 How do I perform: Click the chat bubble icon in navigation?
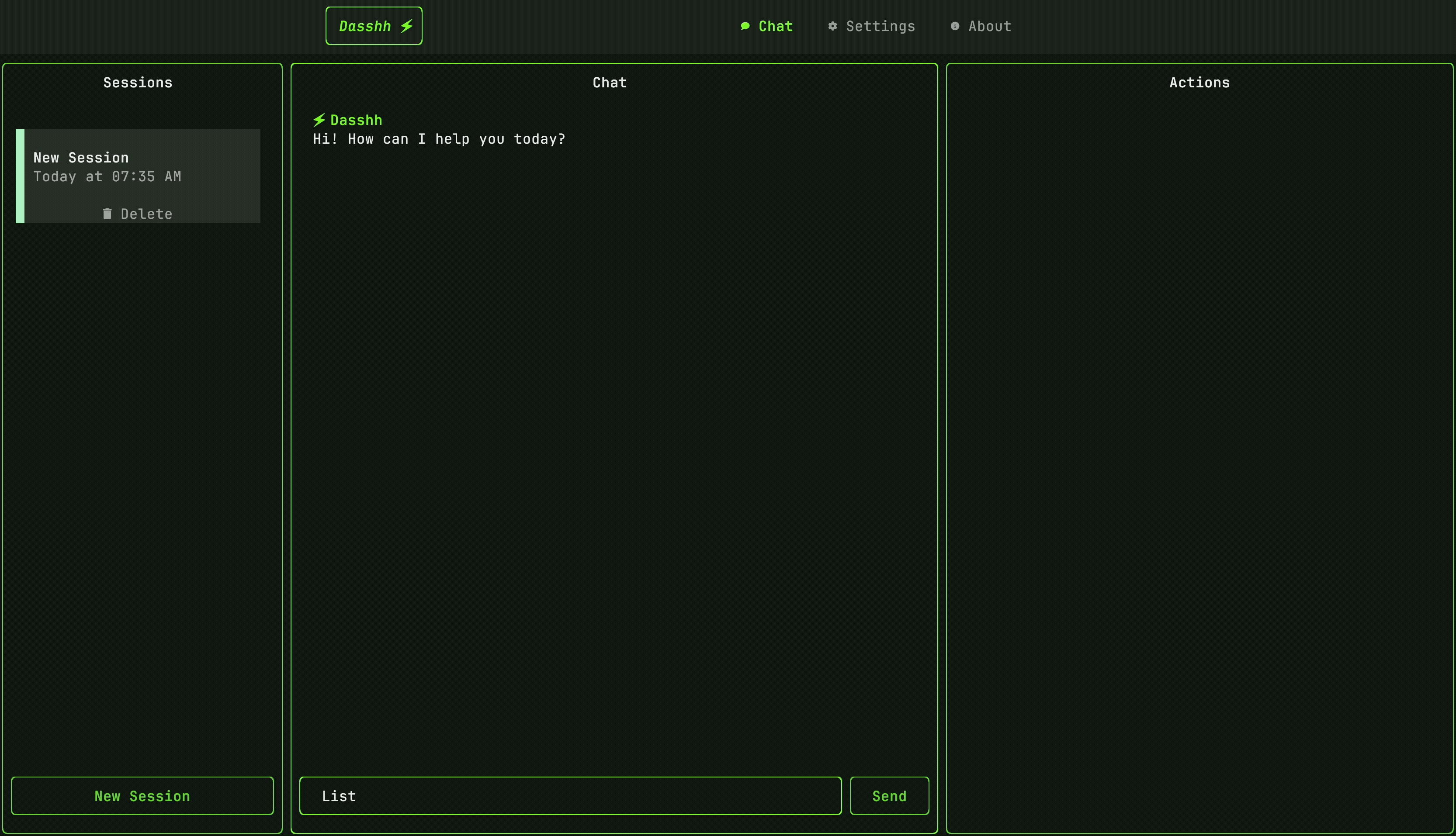point(745,26)
